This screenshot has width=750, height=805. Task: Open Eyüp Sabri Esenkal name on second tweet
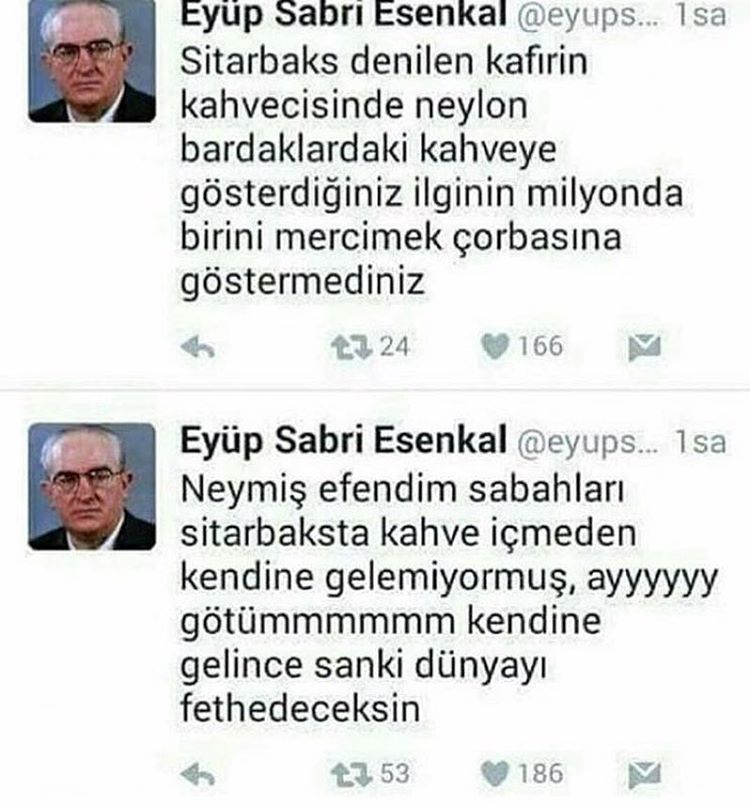point(343,441)
